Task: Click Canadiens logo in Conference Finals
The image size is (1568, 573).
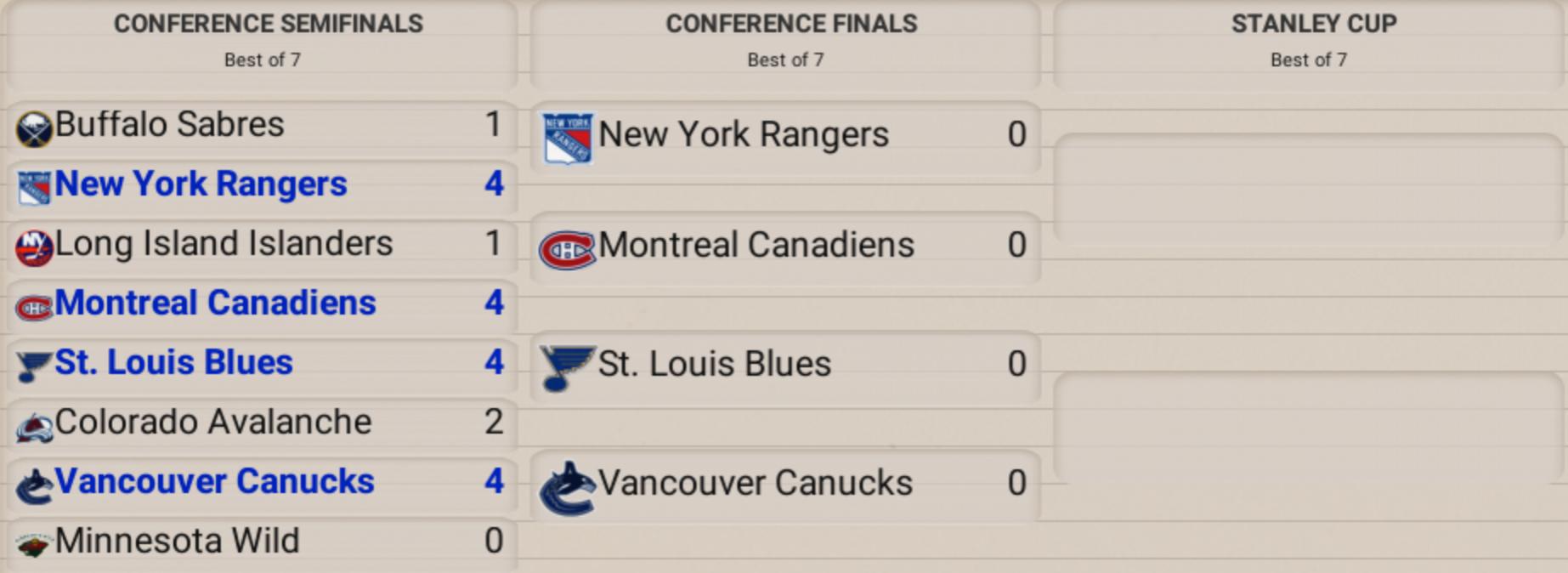Action: coord(568,250)
